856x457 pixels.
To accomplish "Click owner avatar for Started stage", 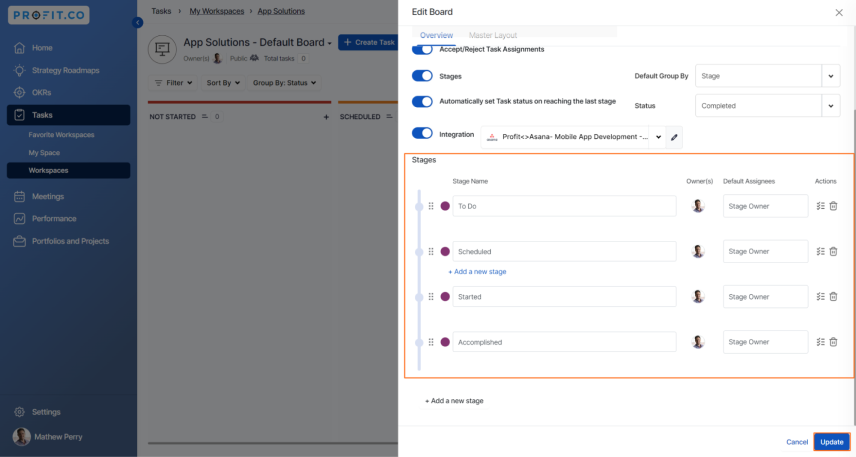I will [x=698, y=296].
